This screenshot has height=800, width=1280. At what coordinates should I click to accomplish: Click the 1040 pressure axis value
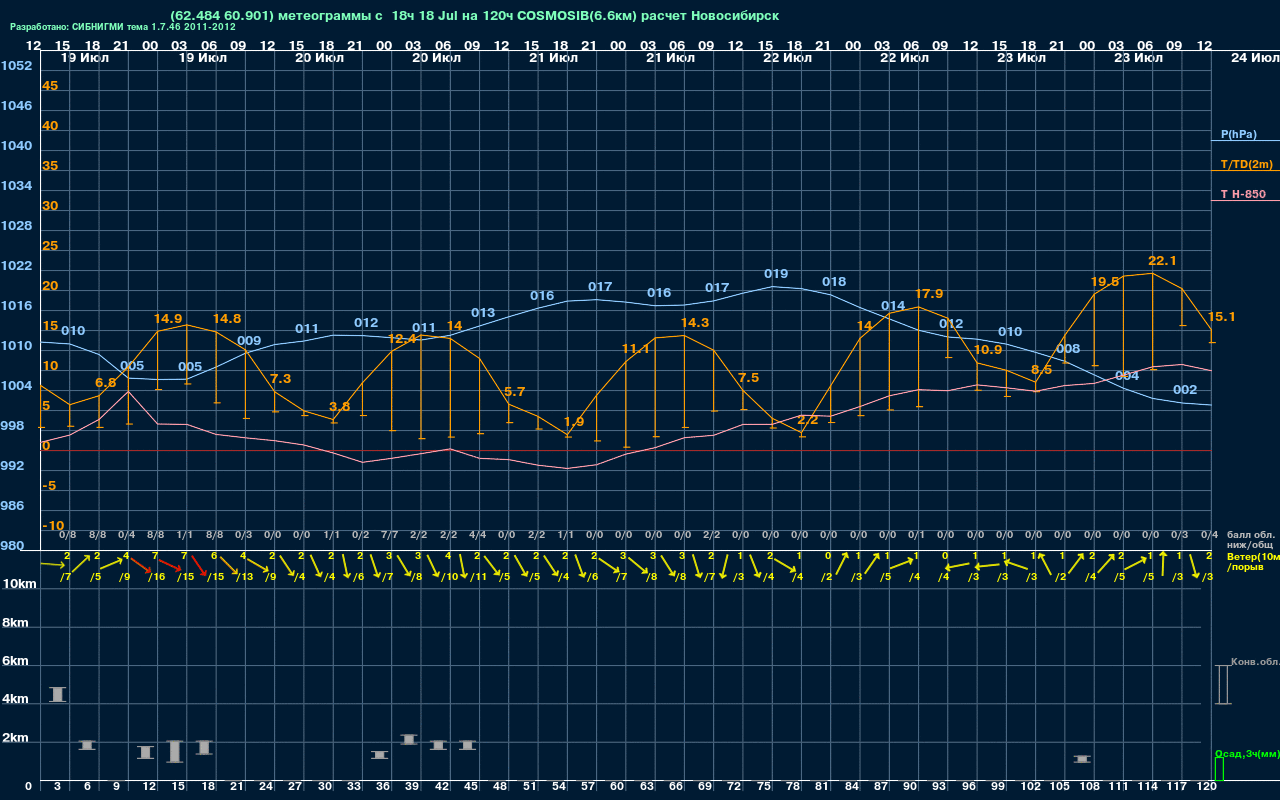coord(16,146)
